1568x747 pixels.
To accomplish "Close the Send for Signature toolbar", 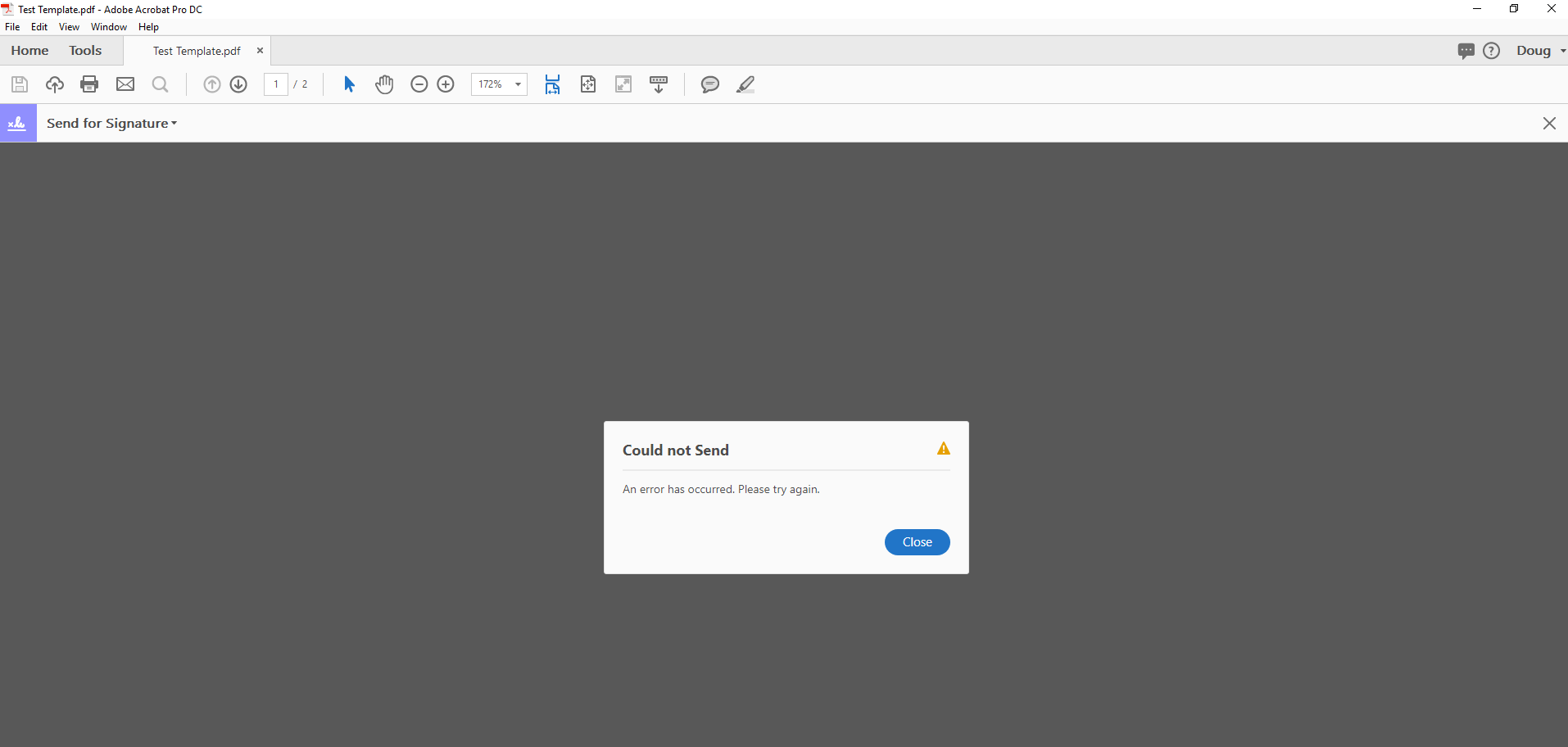I will [x=1549, y=123].
